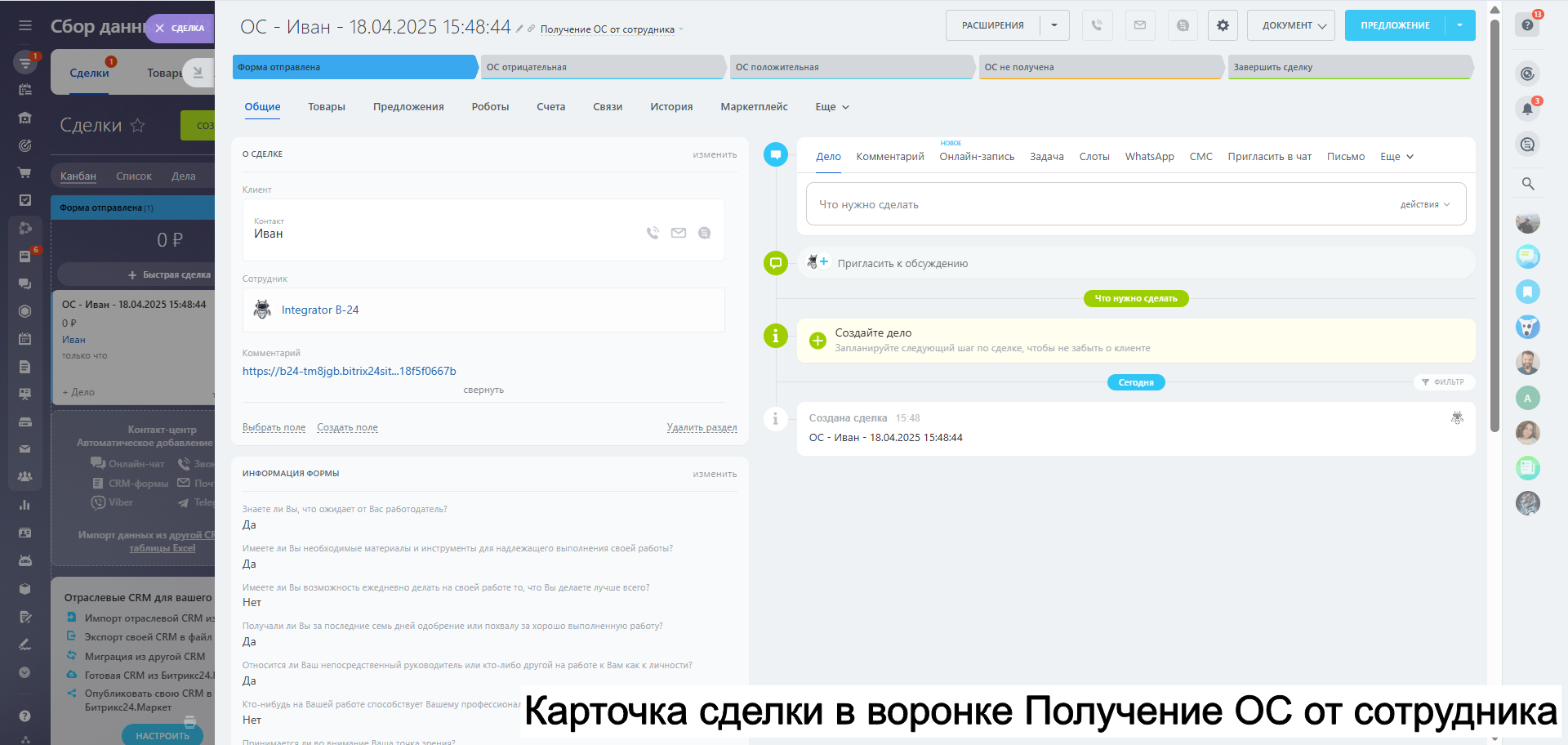Set stage to ОС положительная
This screenshot has width=1568, height=745.
[849, 67]
